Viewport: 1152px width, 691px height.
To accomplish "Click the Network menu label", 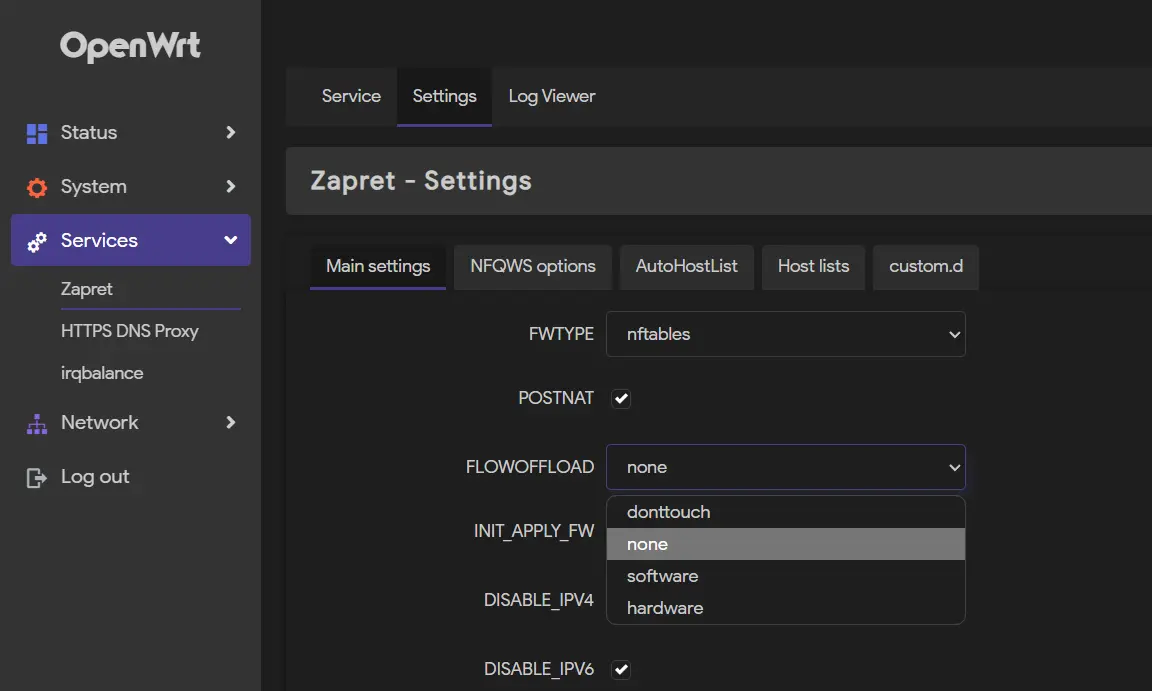I will click(99, 422).
